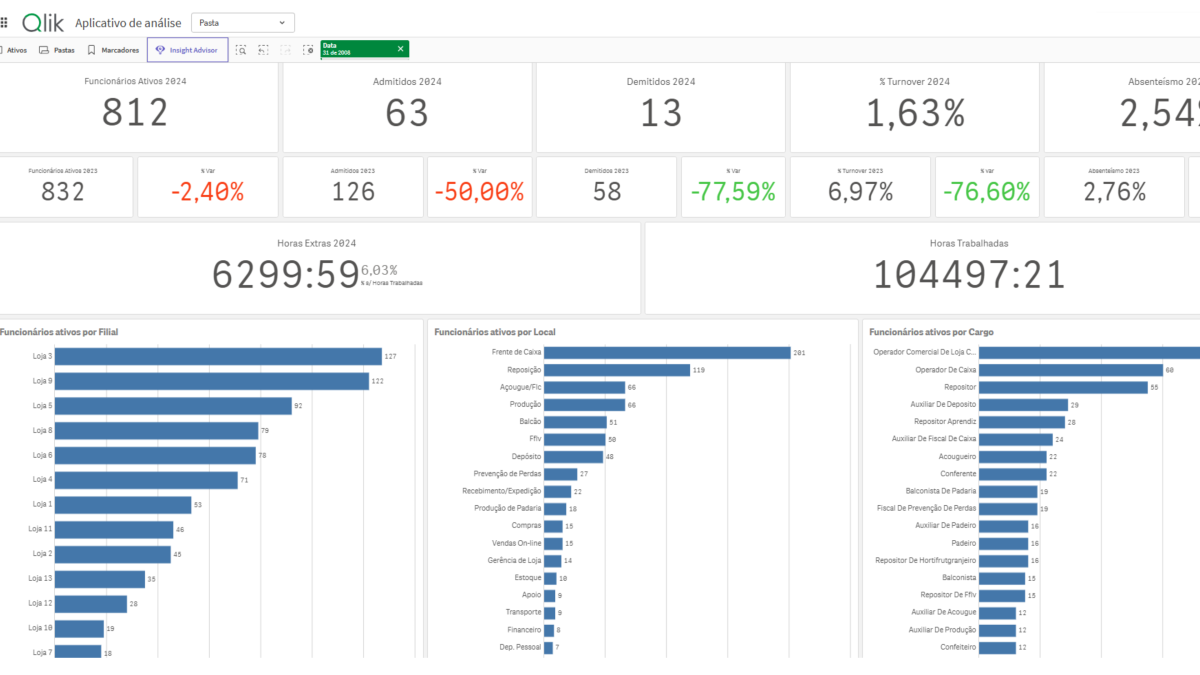The height and width of the screenshot is (675, 1200).
Task: Click the Horas Extras 2024 KPI
Action: [318, 268]
